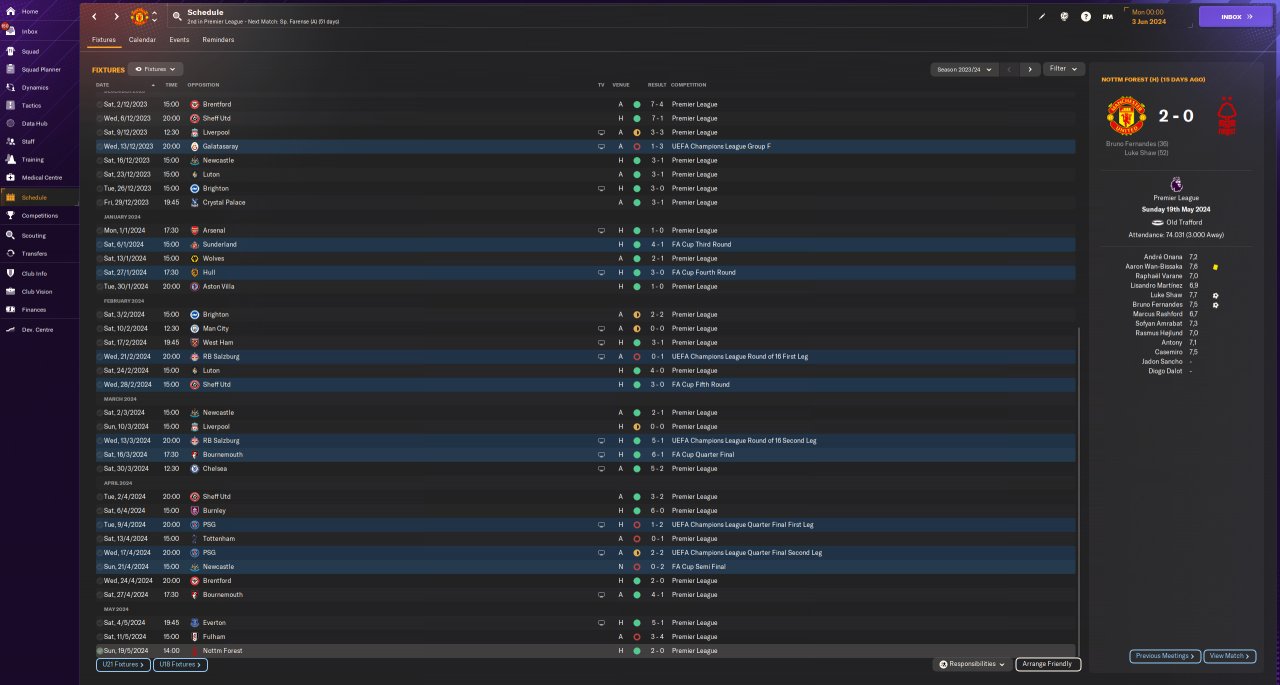1280x685 pixels.
Task: Open the Home sidebar icon
Action: (10, 12)
